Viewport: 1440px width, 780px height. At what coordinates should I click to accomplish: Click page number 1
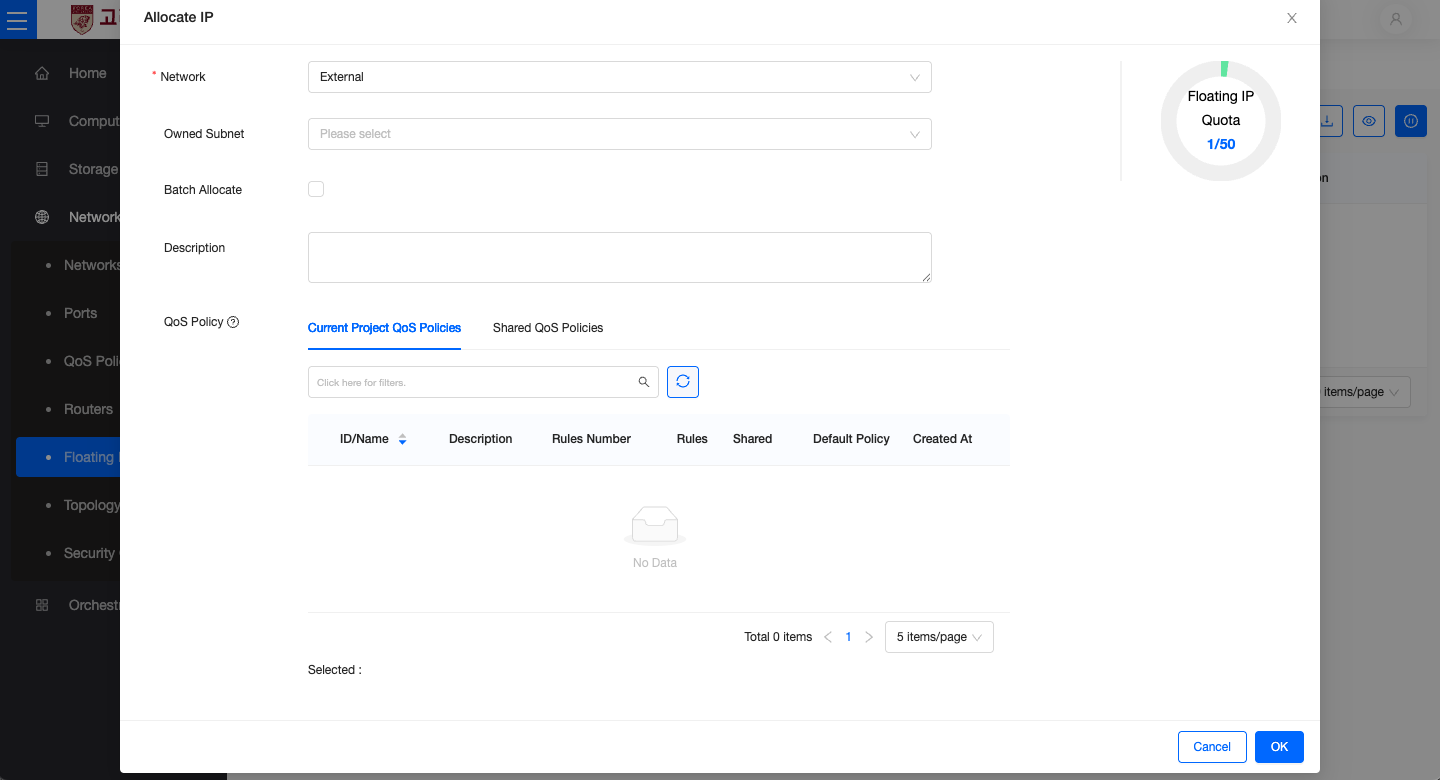pyautogui.click(x=848, y=637)
